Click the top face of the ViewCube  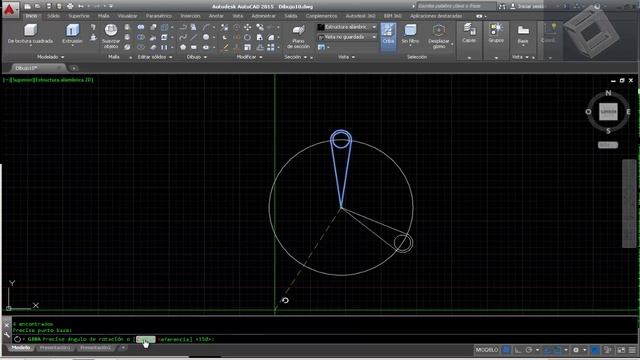pyautogui.click(x=608, y=112)
